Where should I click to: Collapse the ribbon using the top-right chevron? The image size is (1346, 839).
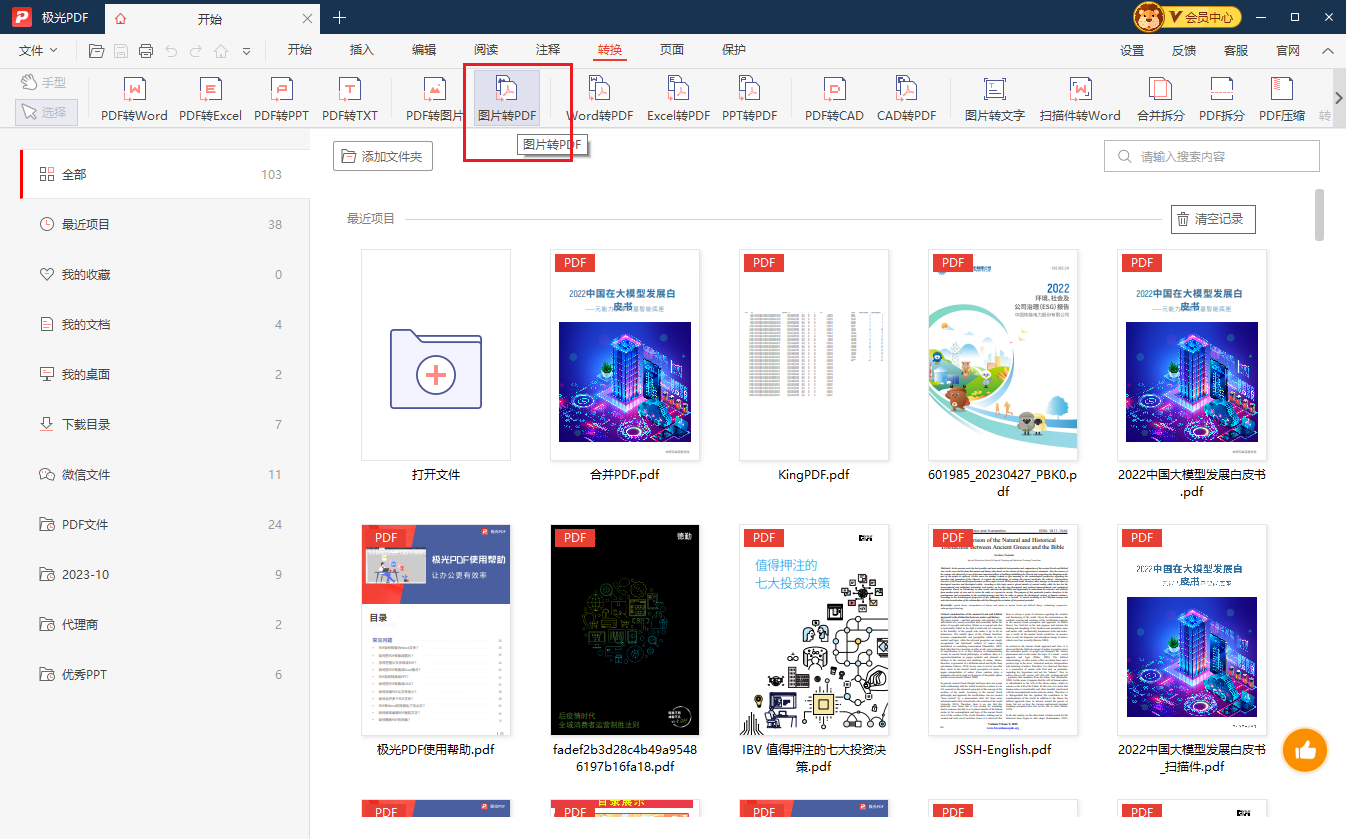pos(1327,51)
